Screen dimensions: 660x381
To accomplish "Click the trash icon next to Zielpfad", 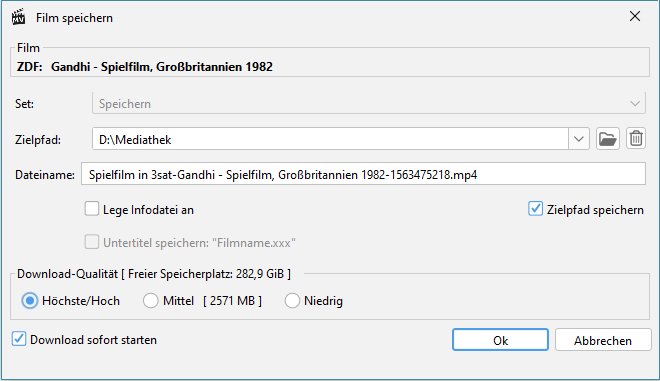I will pyautogui.click(x=636, y=139).
